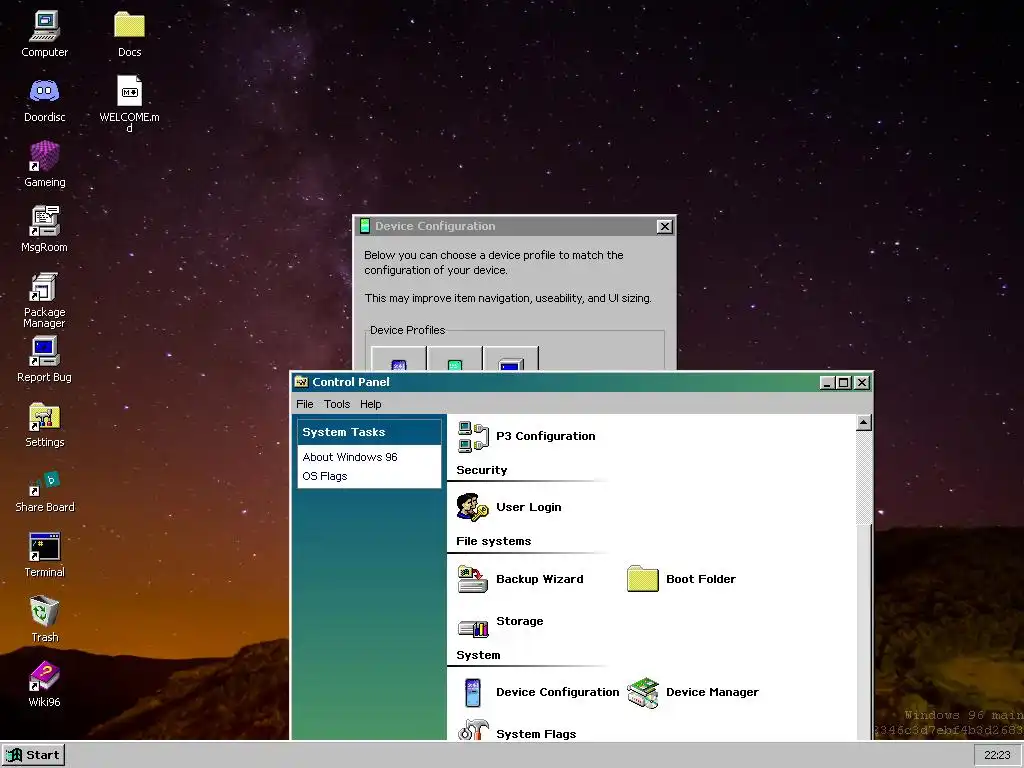Select the first device profile in Device Configuration
The width and height of the screenshot is (1024, 768).
click(398, 359)
